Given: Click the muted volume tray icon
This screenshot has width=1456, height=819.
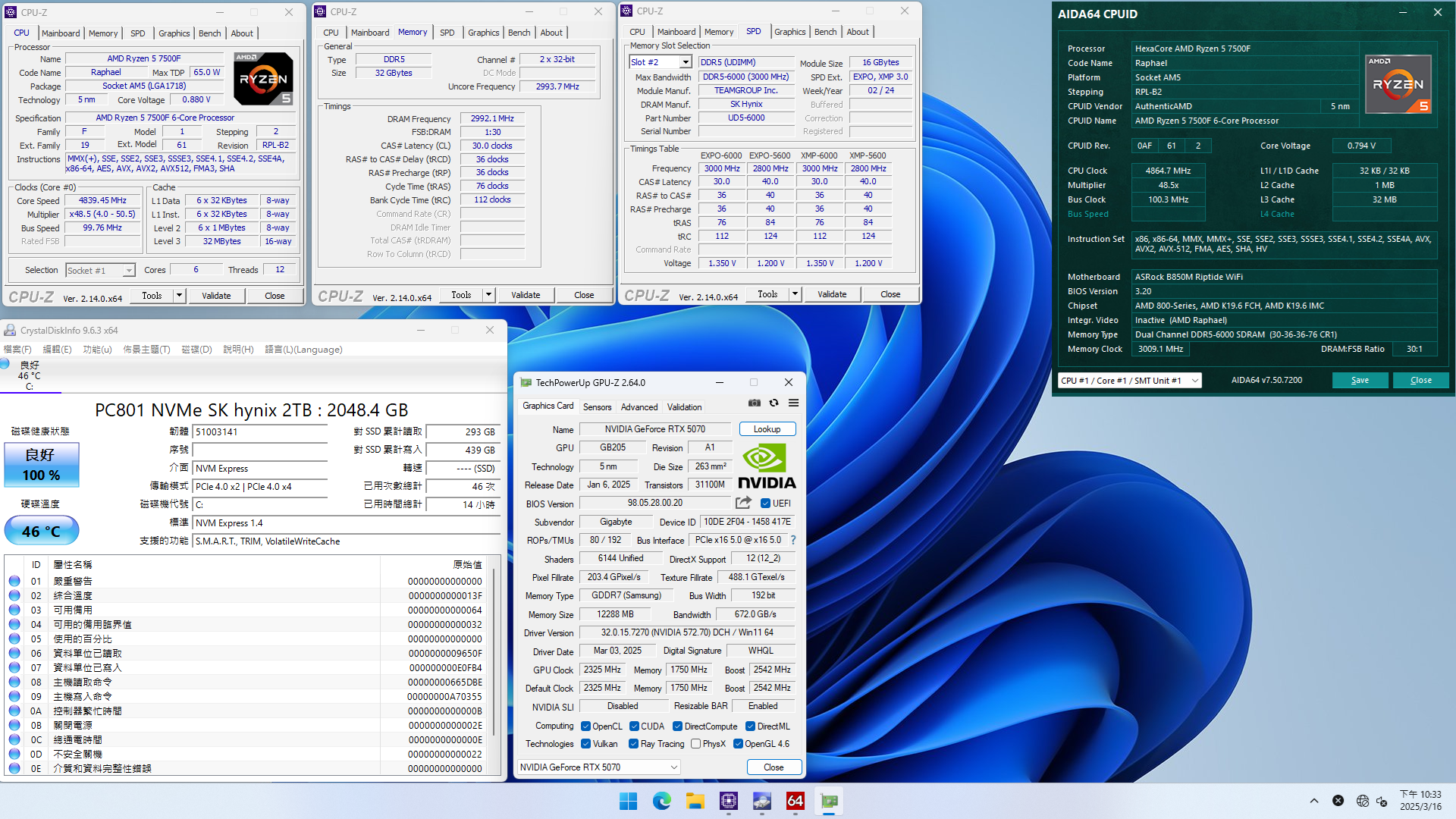Looking at the screenshot, I should click(1382, 801).
